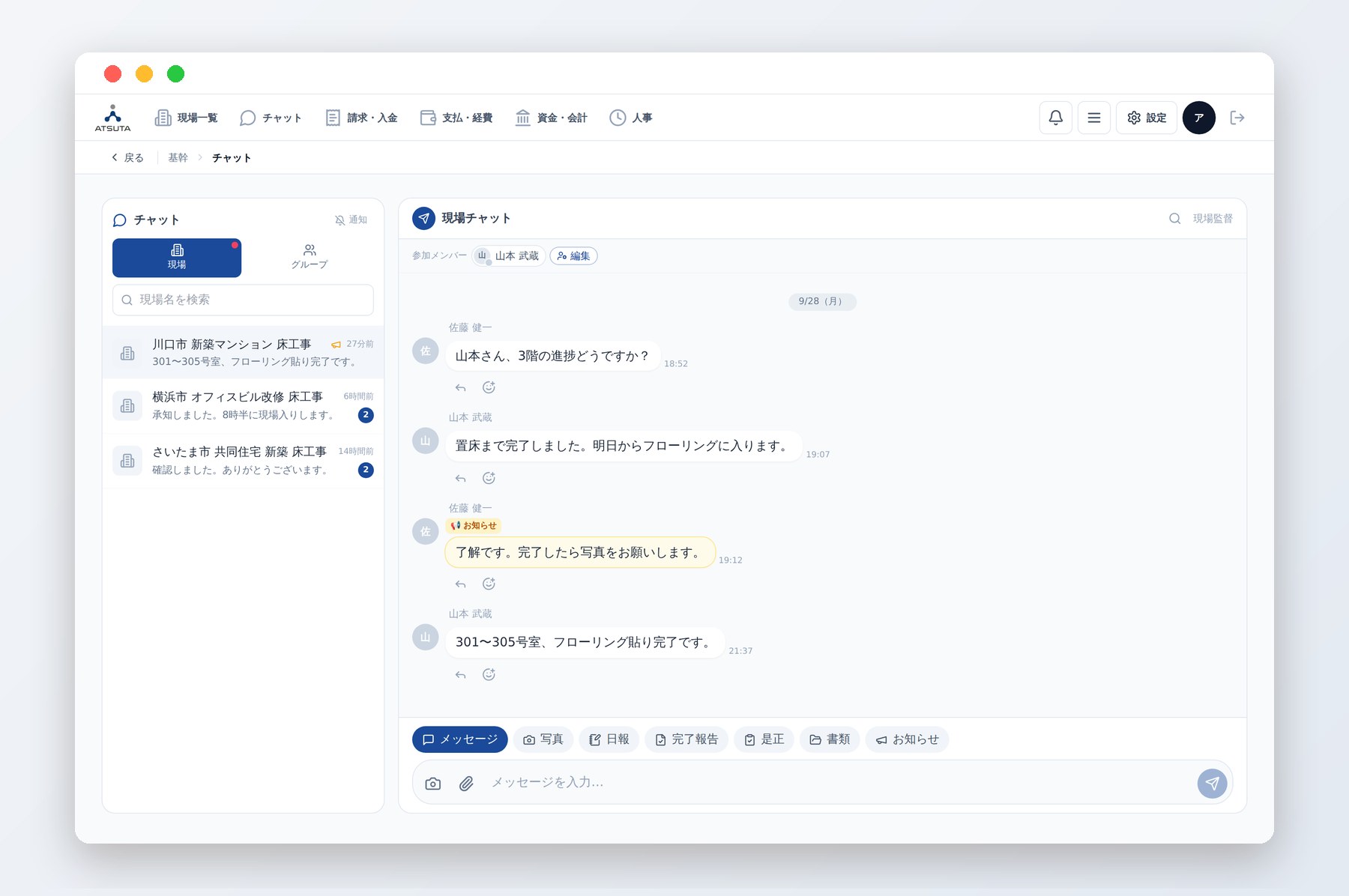Select 是正 compose mode
This screenshot has width=1349, height=896.
tap(764, 739)
